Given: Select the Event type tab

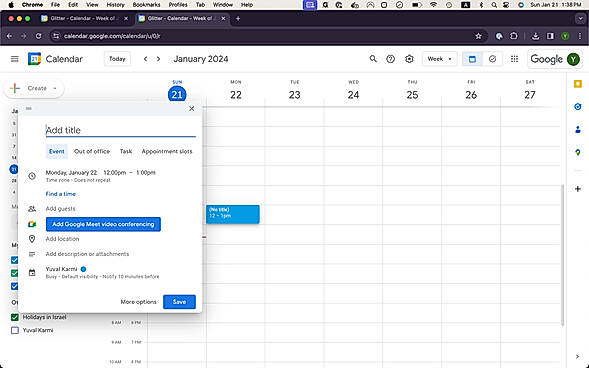Looking at the screenshot, I should [x=57, y=151].
